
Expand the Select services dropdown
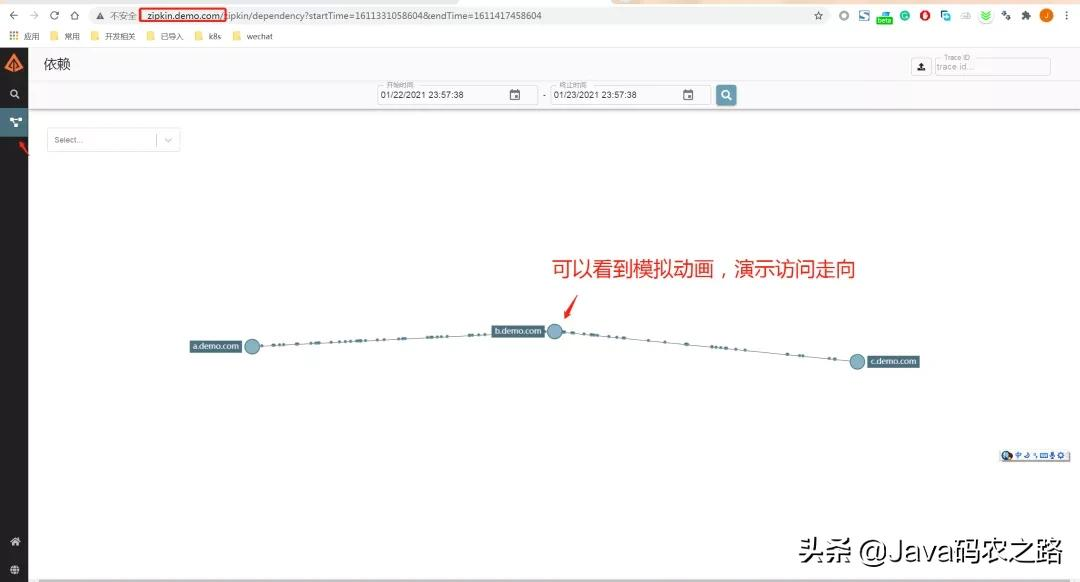(168, 139)
